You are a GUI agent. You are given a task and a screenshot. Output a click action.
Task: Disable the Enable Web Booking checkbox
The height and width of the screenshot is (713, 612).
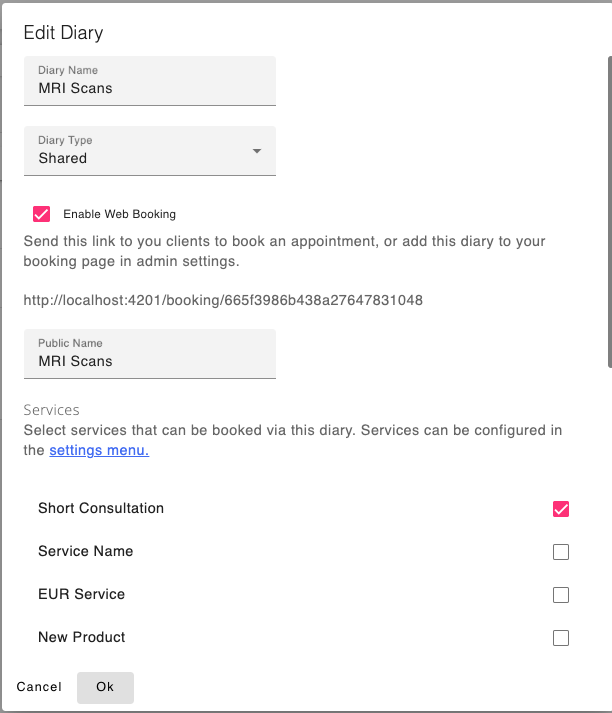(42, 214)
